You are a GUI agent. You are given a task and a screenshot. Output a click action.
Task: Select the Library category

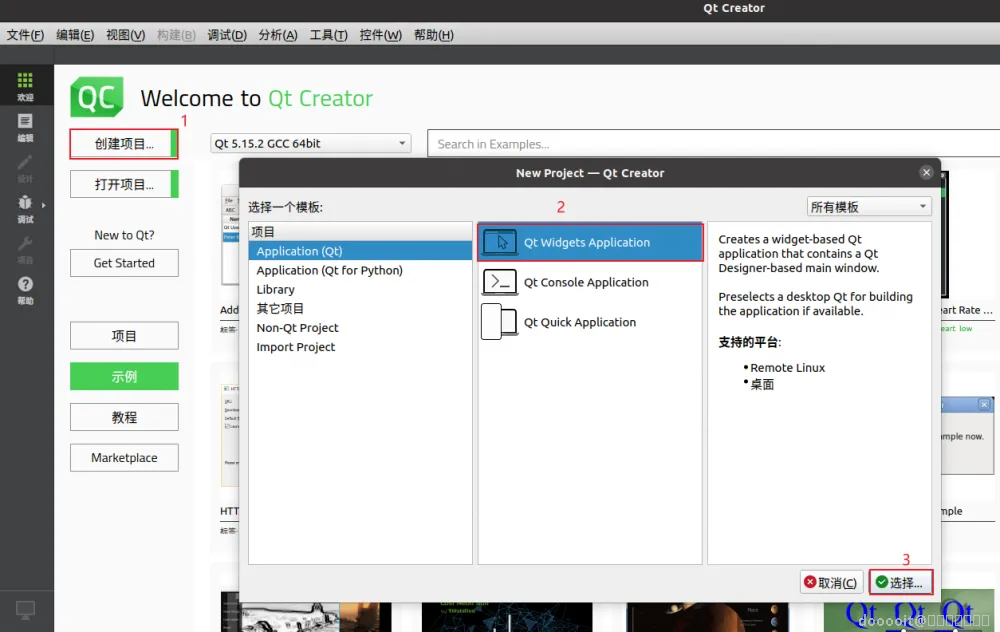pos(360,289)
